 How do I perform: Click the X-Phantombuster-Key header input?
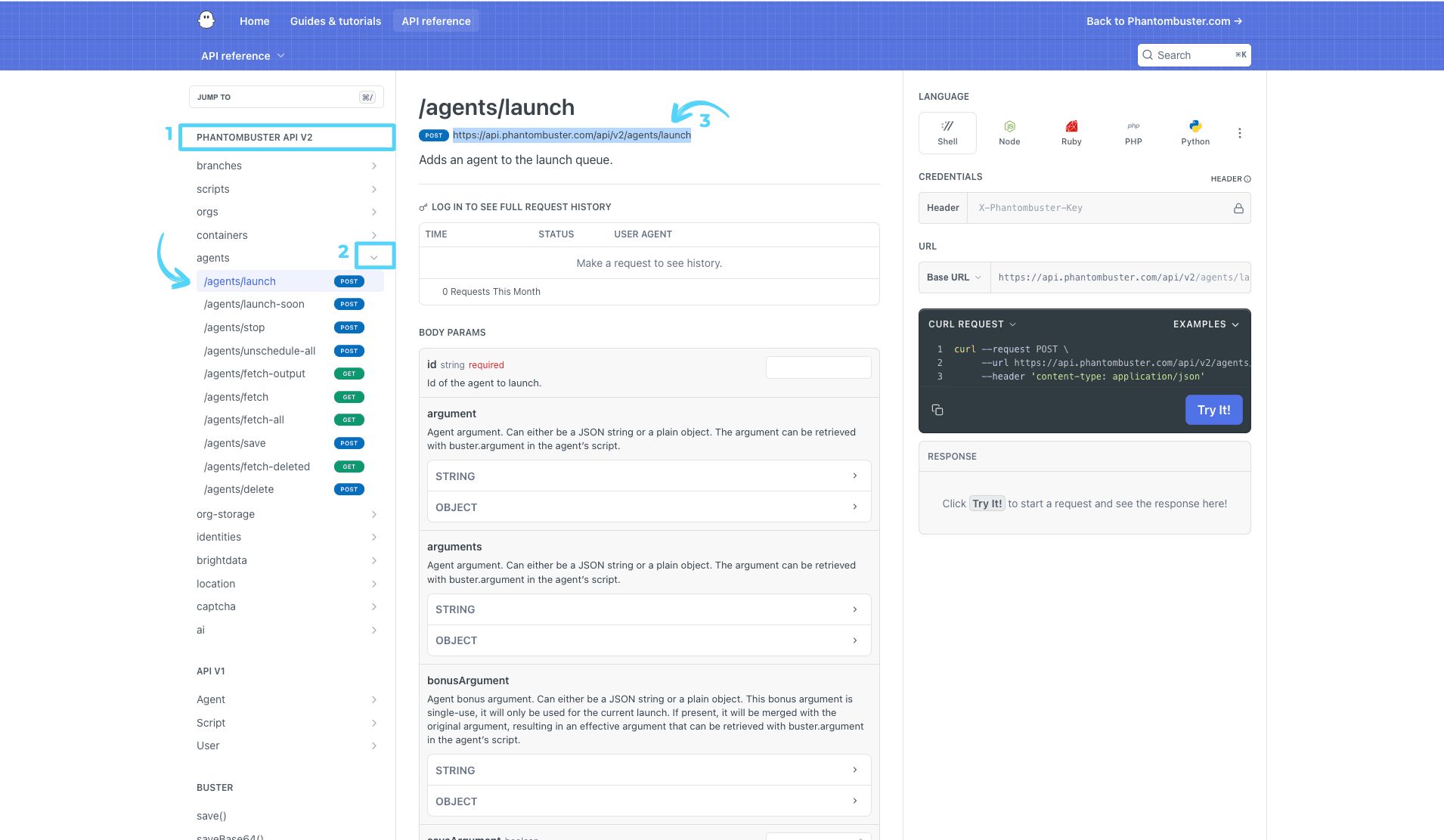pyautogui.click(x=1100, y=208)
